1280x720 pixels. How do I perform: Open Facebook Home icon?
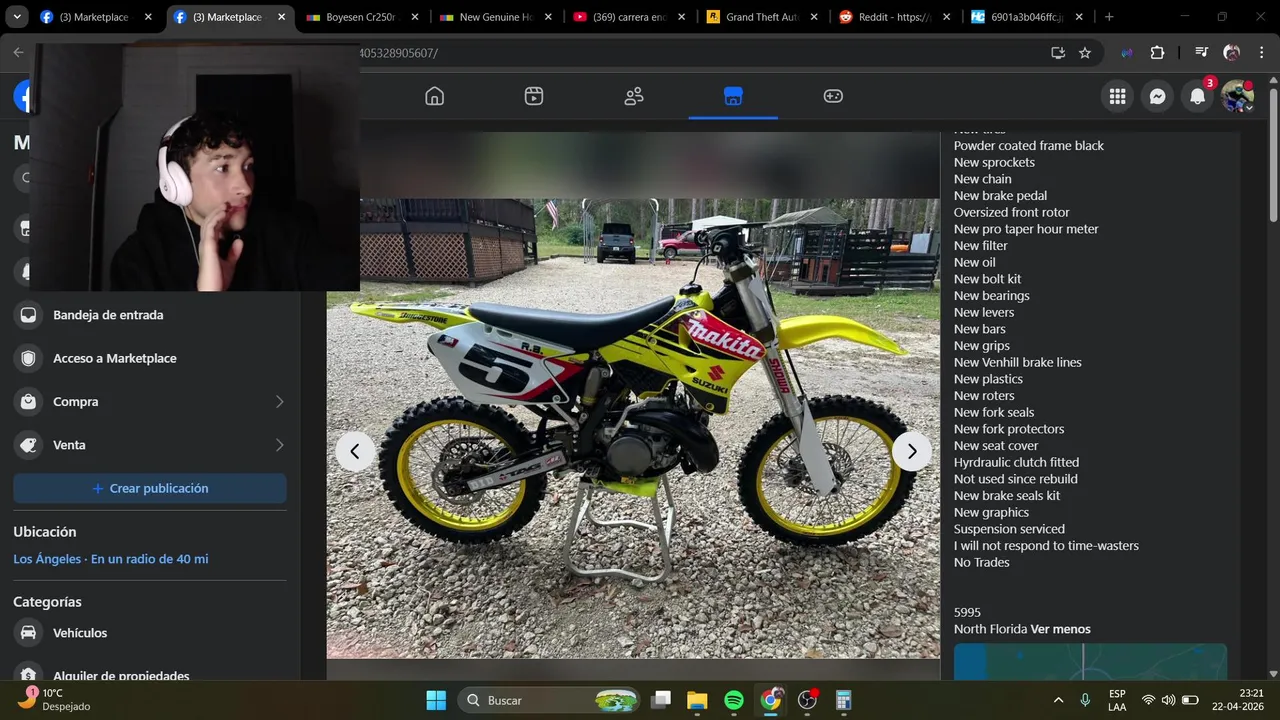pyautogui.click(x=434, y=96)
